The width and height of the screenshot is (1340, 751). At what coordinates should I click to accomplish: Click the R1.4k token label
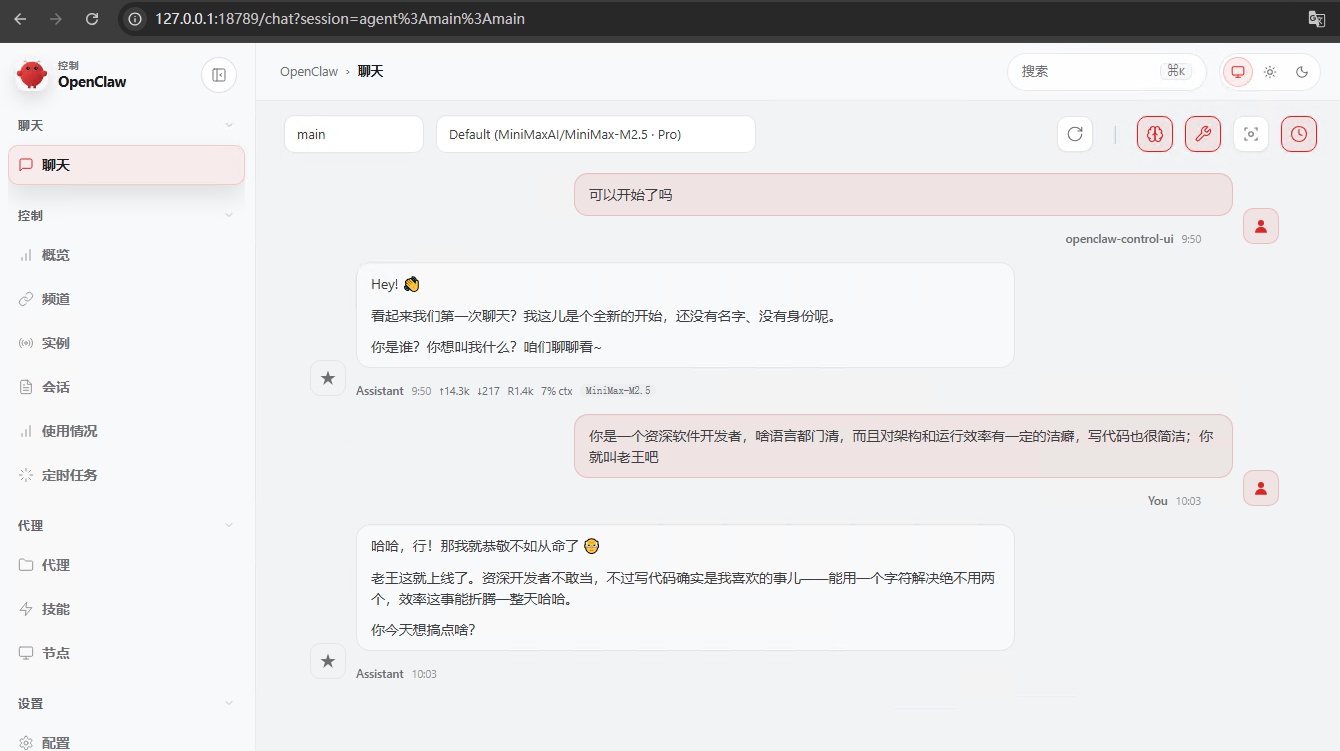(x=520, y=391)
